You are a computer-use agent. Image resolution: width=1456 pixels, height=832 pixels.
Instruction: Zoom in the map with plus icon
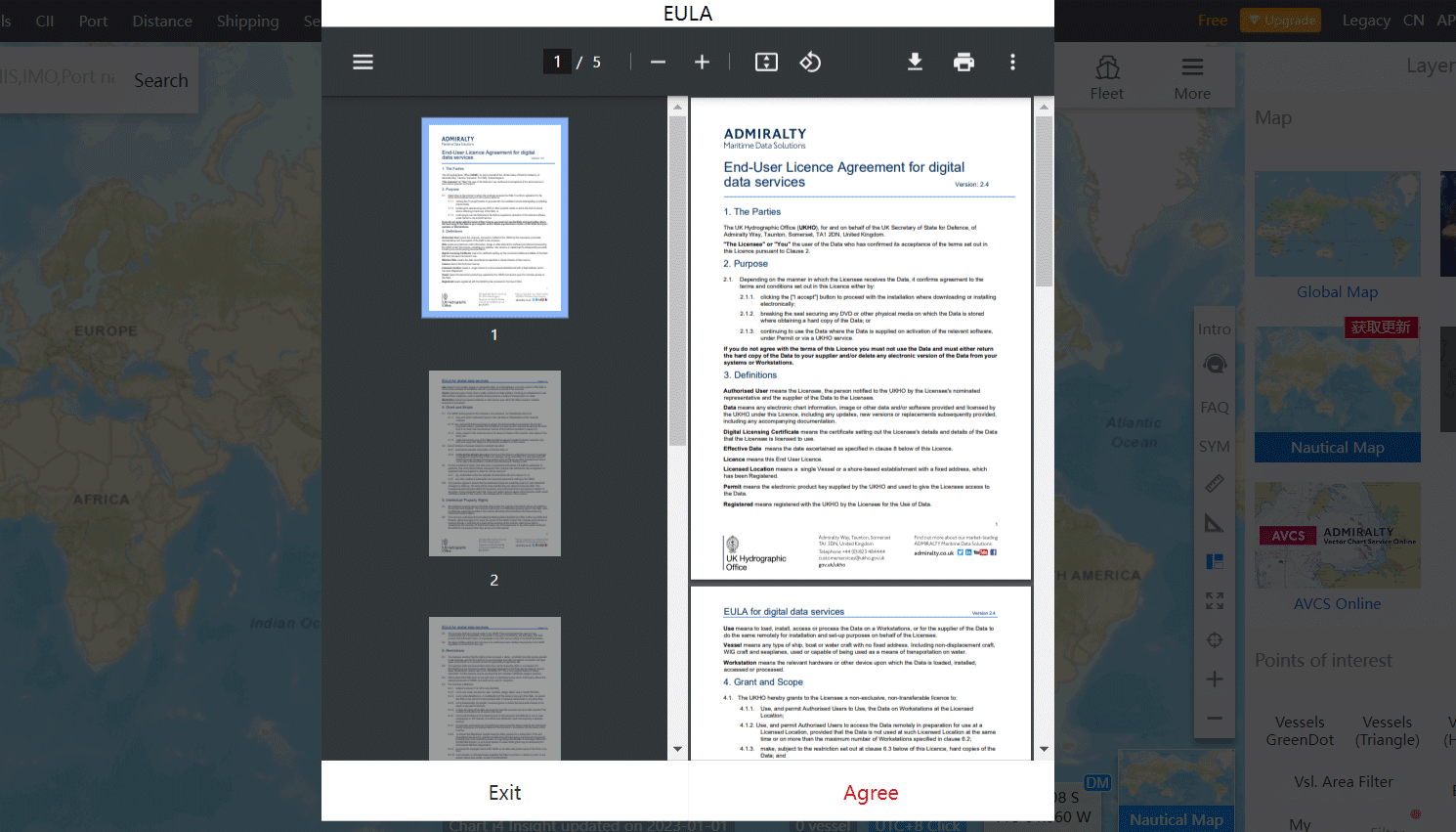(1215, 679)
